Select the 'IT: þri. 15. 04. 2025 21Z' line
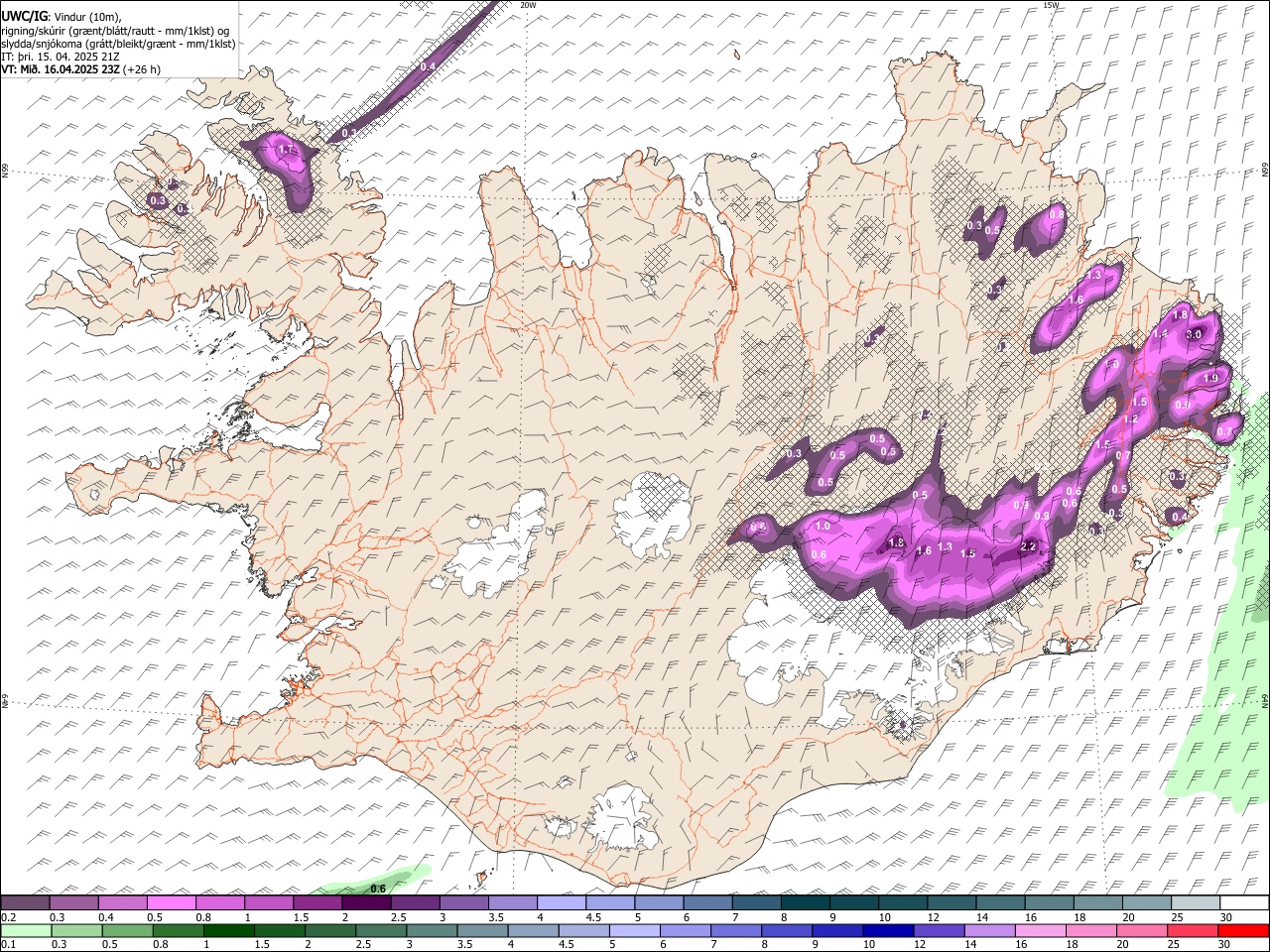Screen dimensions: 1270x952 (x=62, y=57)
